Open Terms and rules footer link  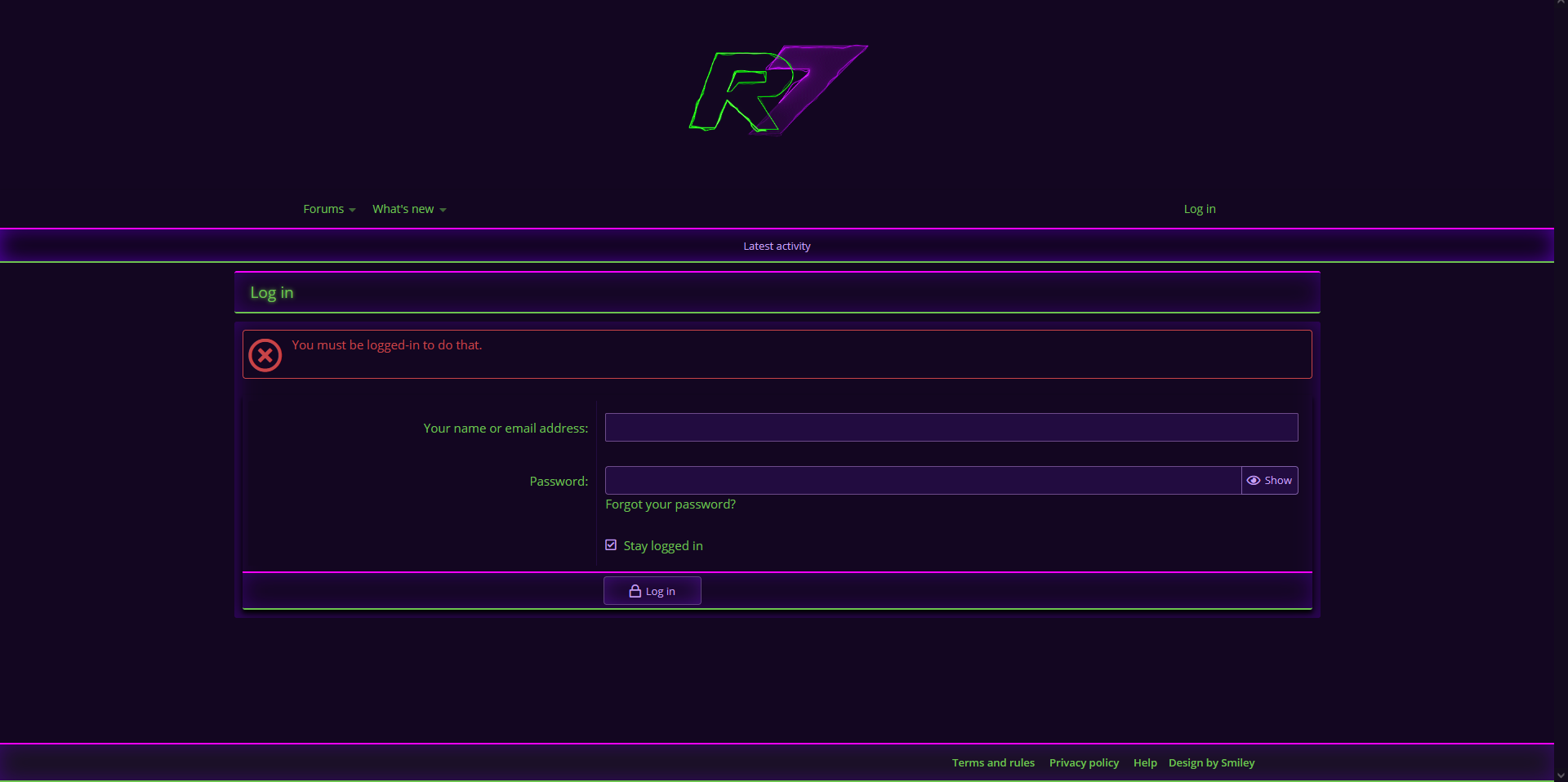pyautogui.click(x=992, y=762)
